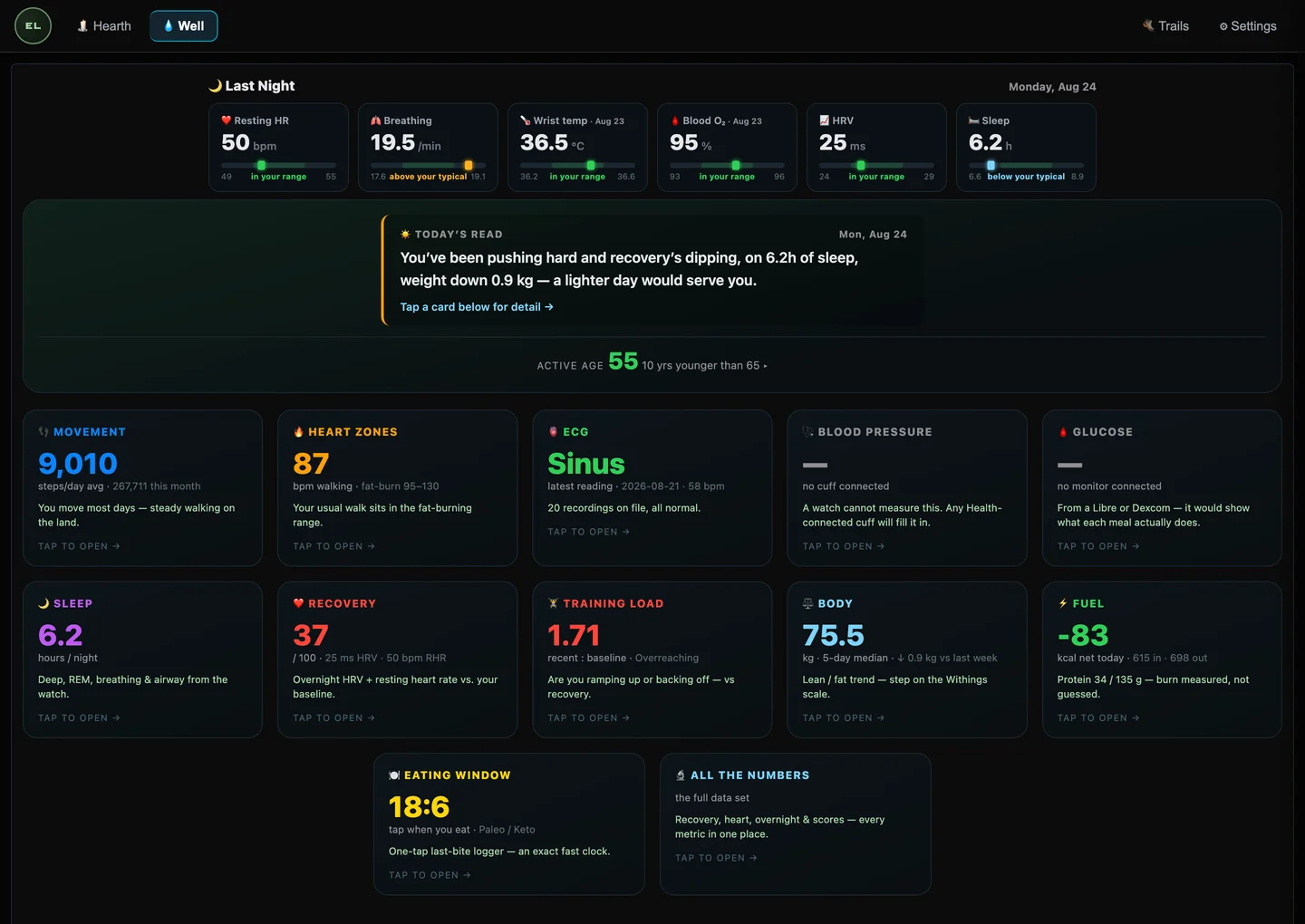Click the 1.71 training load value
This screenshot has height=924, width=1305.
(574, 635)
